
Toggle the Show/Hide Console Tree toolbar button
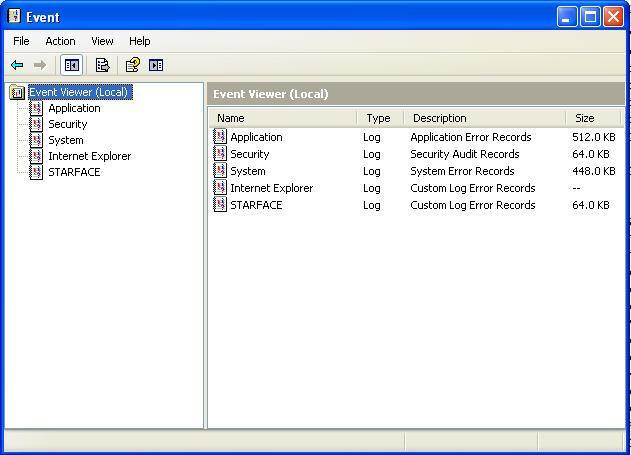coord(72,65)
